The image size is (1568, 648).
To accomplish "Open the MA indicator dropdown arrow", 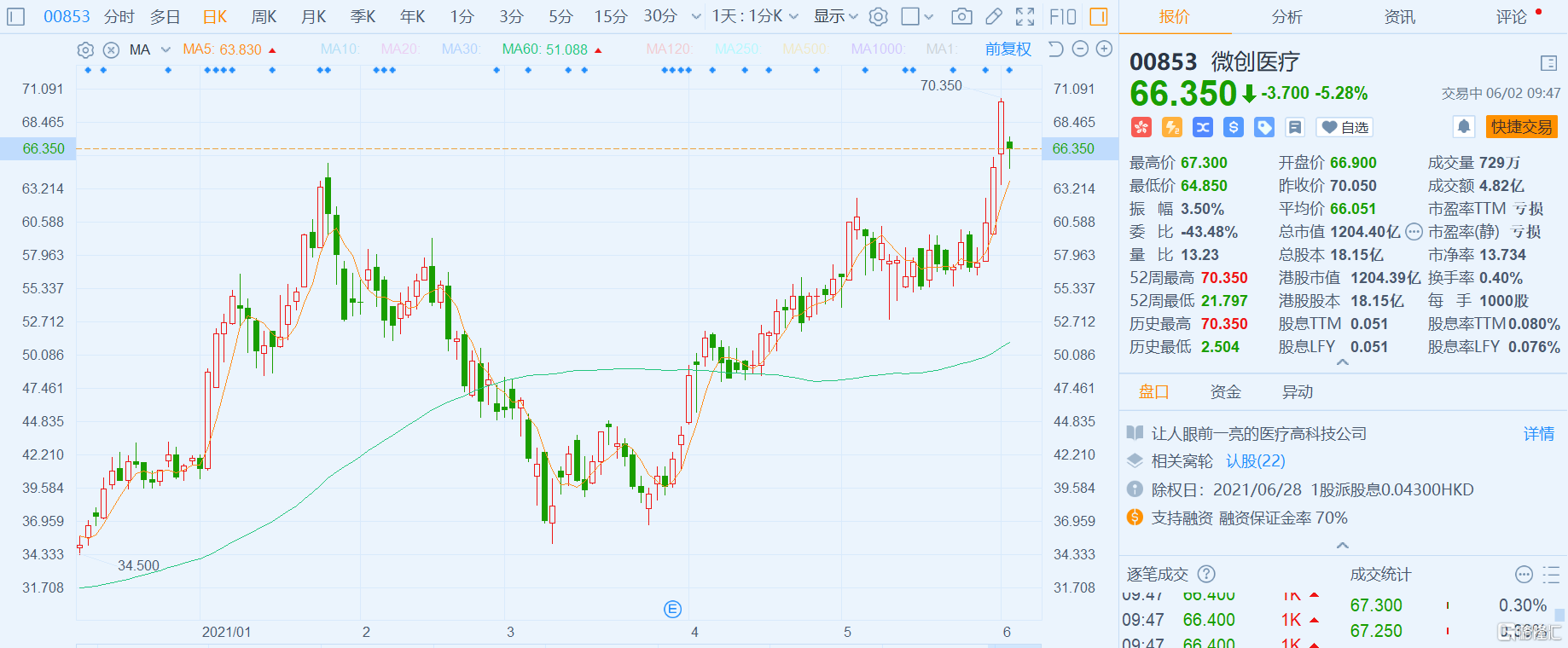I will coord(166,50).
